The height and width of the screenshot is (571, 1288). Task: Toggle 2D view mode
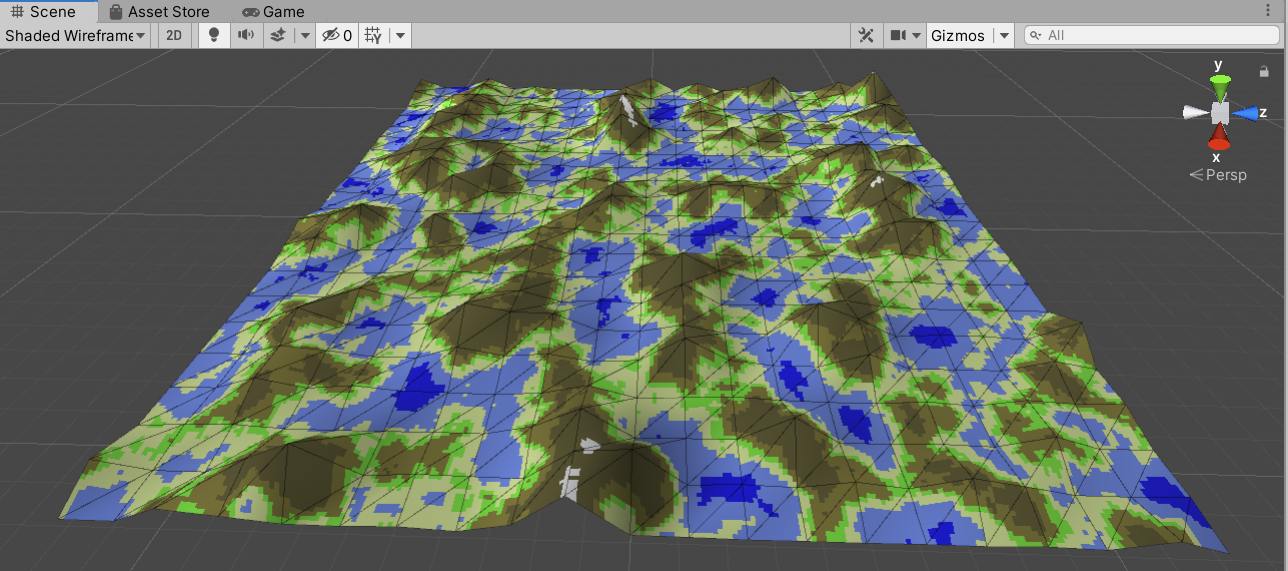pyautogui.click(x=174, y=36)
